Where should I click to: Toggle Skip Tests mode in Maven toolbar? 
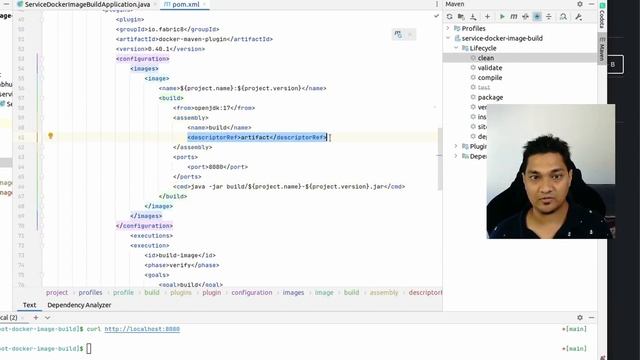(x=537, y=17)
